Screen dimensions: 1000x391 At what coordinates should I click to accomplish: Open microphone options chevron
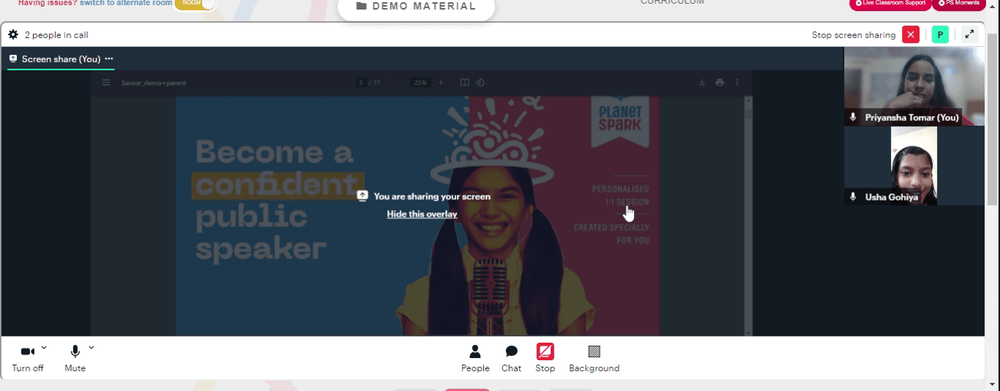[91, 348]
